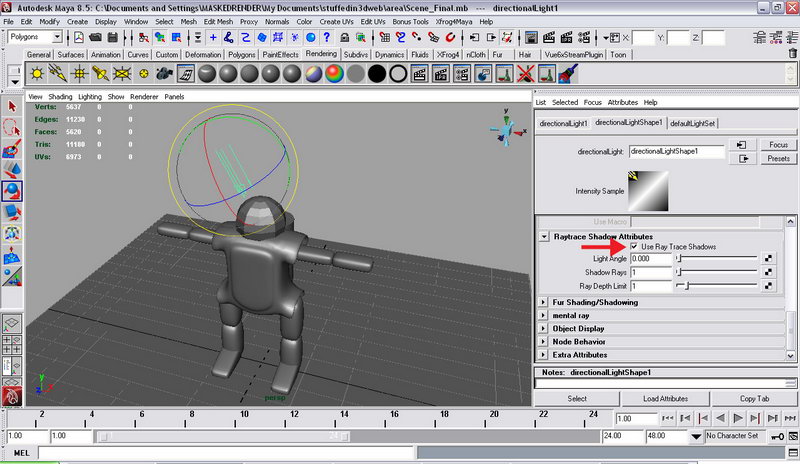Toggle Use Ray Trace Shadows checkbox

pyautogui.click(x=634, y=246)
